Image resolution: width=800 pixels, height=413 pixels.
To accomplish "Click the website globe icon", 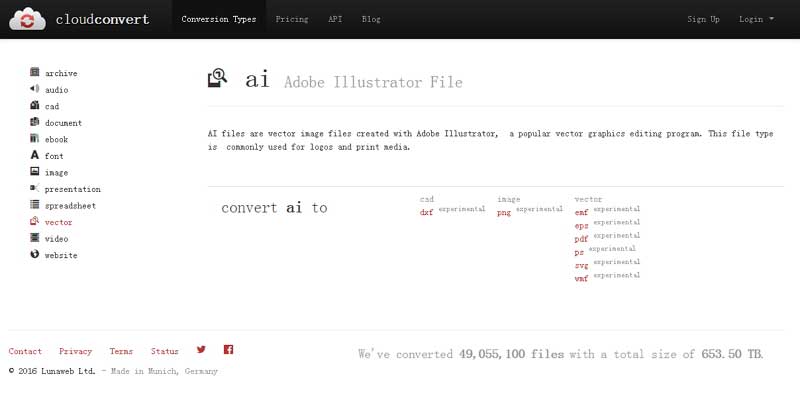I will (x=35, y=254).
